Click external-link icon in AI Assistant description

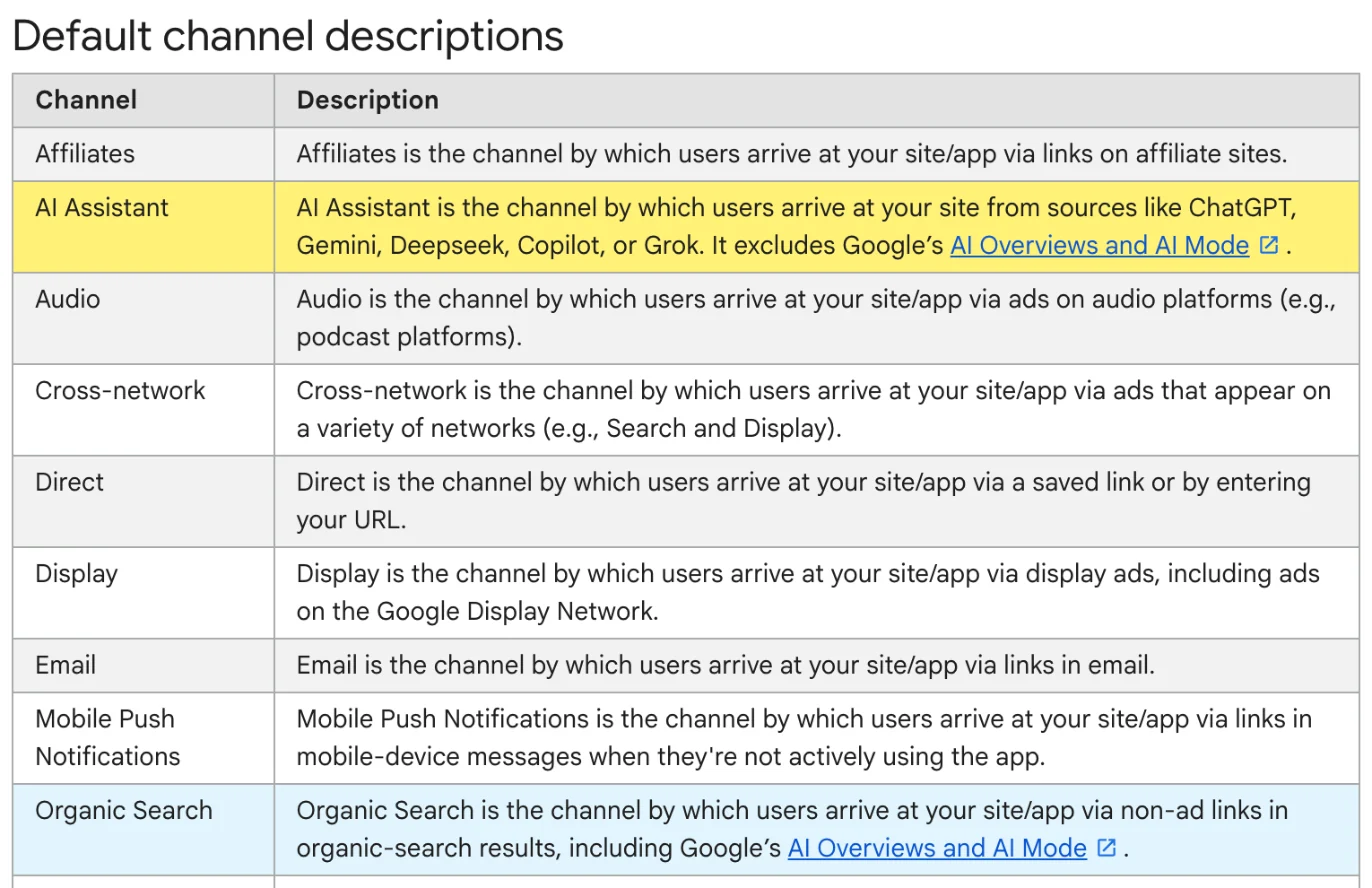tap(1269, 245)
